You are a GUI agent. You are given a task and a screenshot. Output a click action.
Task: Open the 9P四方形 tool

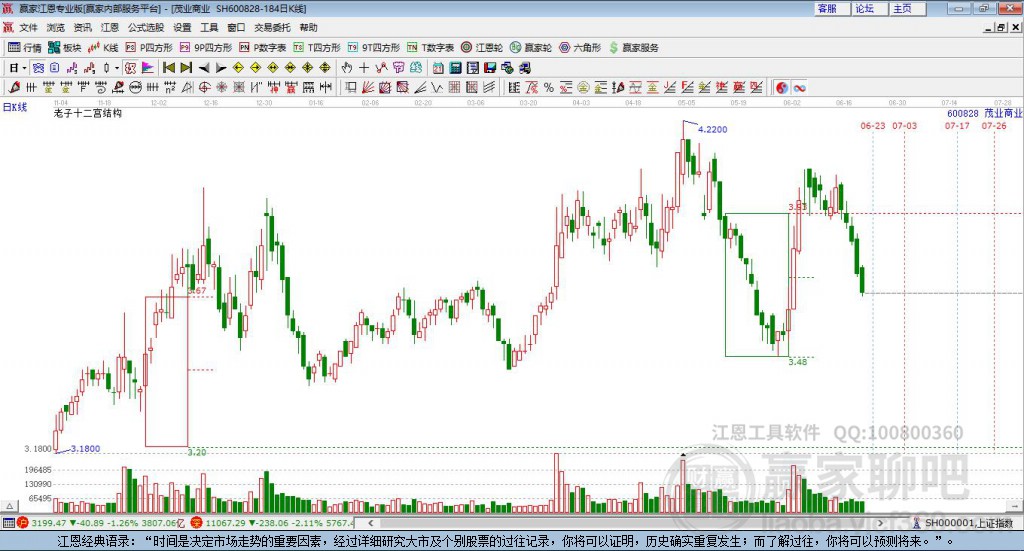click(x=206, y=48)
